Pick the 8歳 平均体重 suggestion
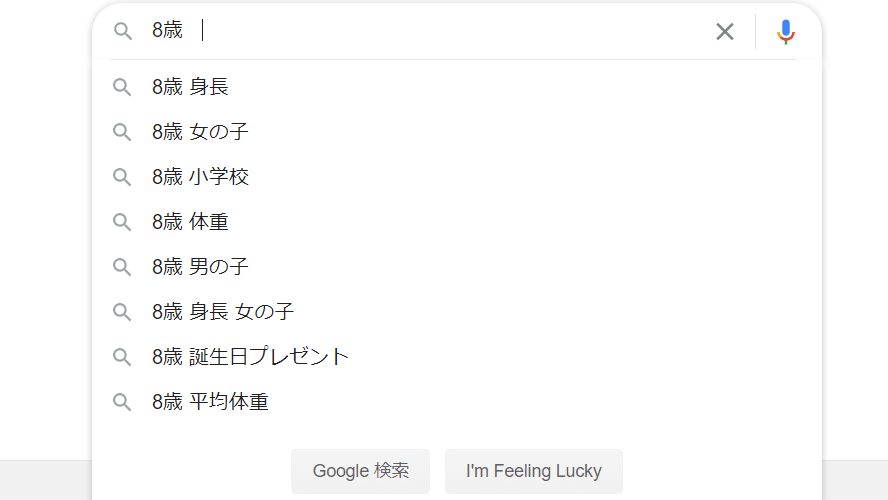888x500 pixels. [456, 402]
